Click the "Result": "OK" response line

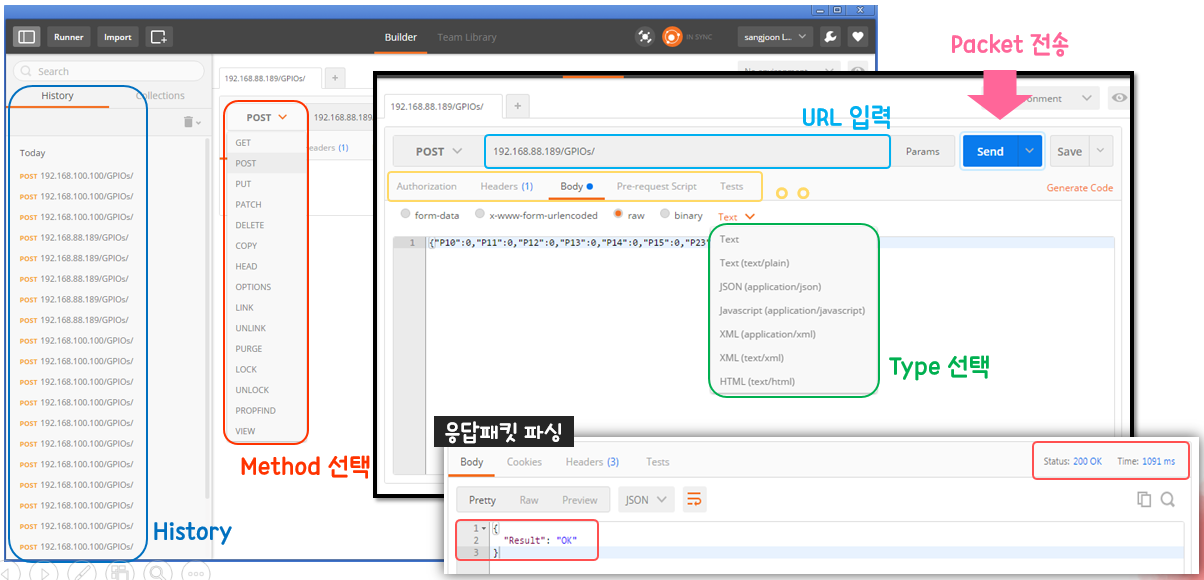point(541,540)
